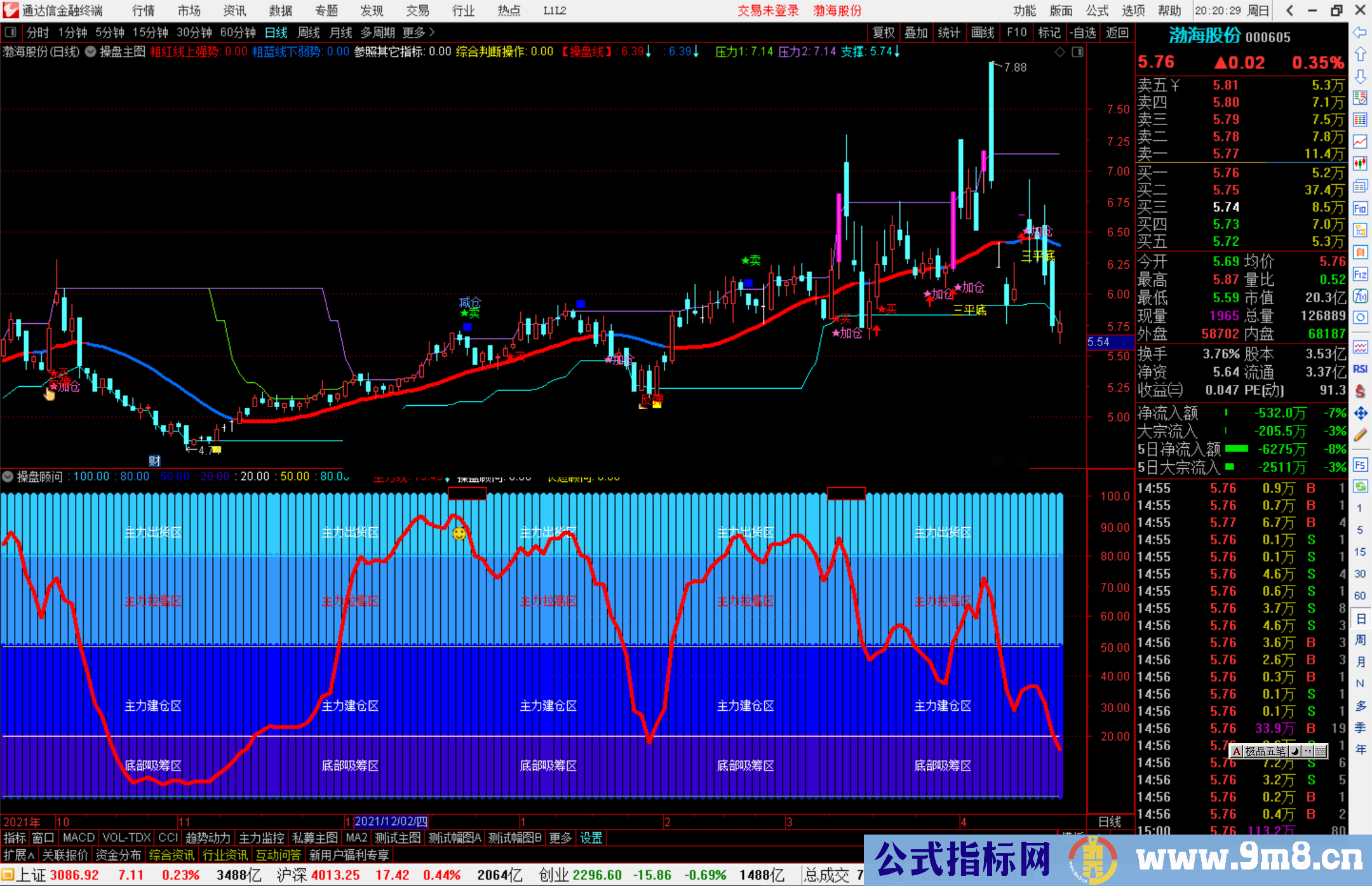1372x886 pixels.
Task: Expand 更多 period options
Action: (x=419, y=32)
